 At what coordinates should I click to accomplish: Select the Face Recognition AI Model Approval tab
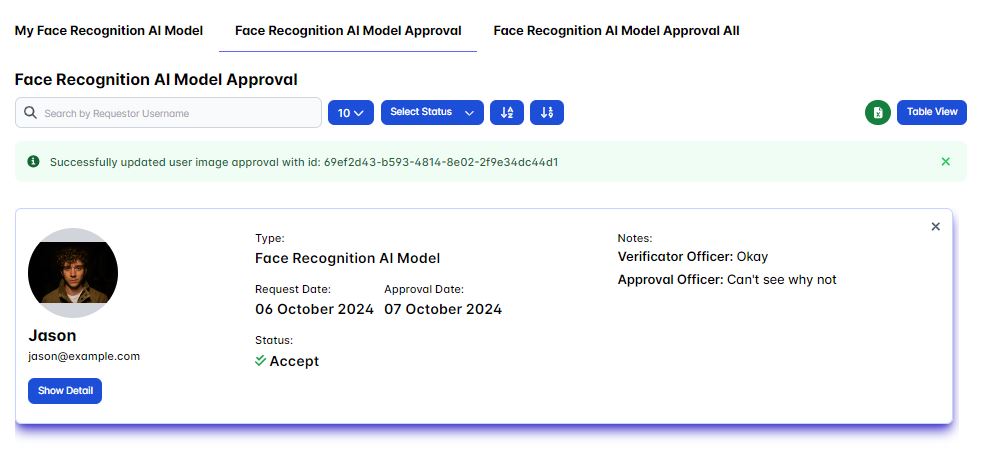tap(348, 31)
